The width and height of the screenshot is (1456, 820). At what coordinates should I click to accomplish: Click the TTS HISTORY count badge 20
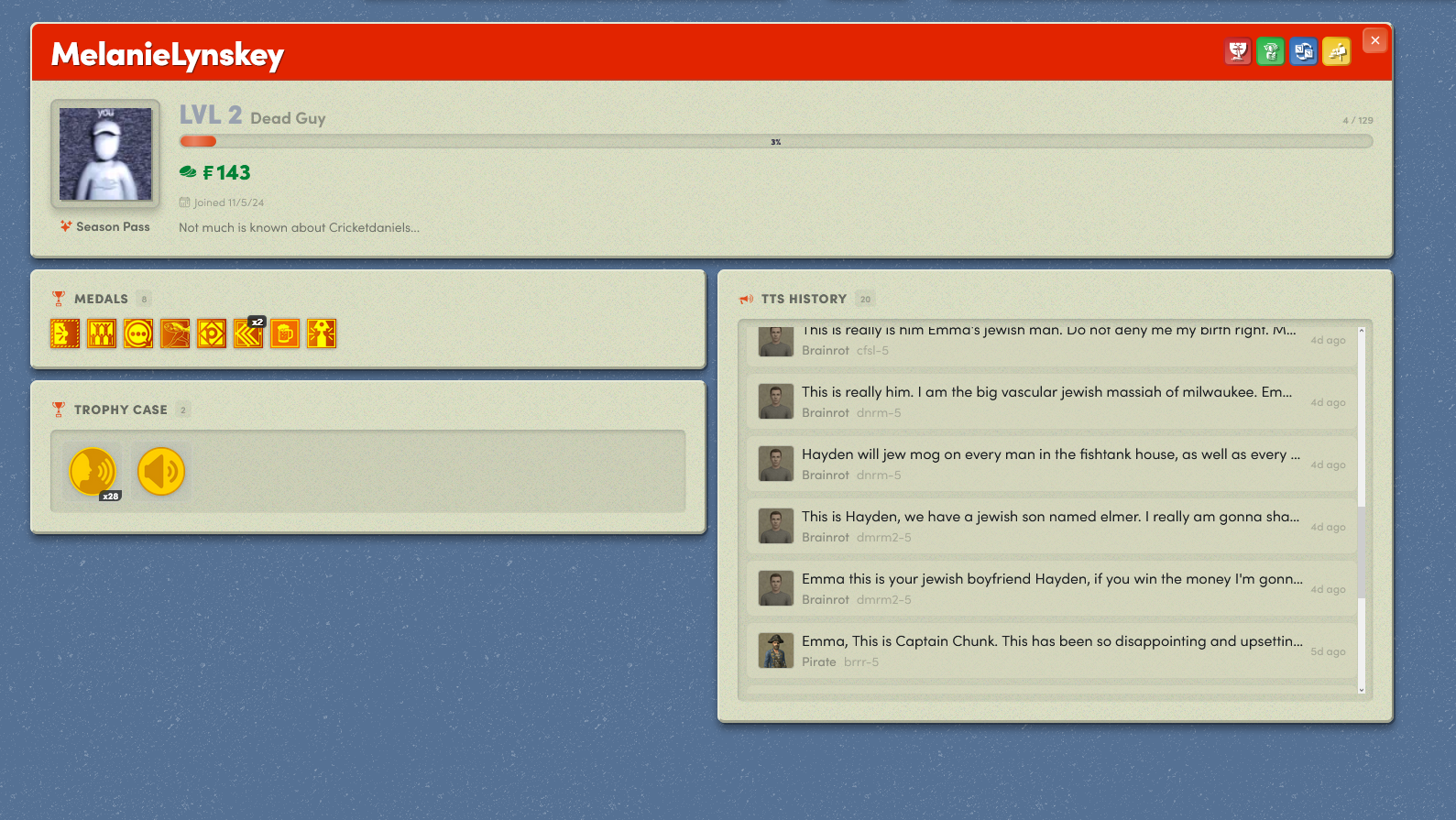pyautogui.click(x=865, y=299)
